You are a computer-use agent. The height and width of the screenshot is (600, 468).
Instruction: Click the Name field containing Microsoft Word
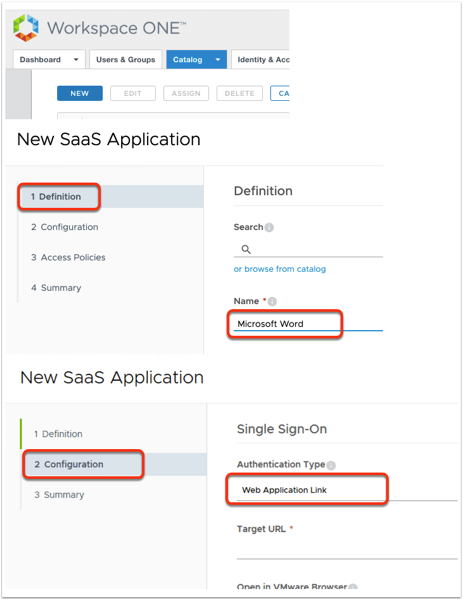(308, 324)
